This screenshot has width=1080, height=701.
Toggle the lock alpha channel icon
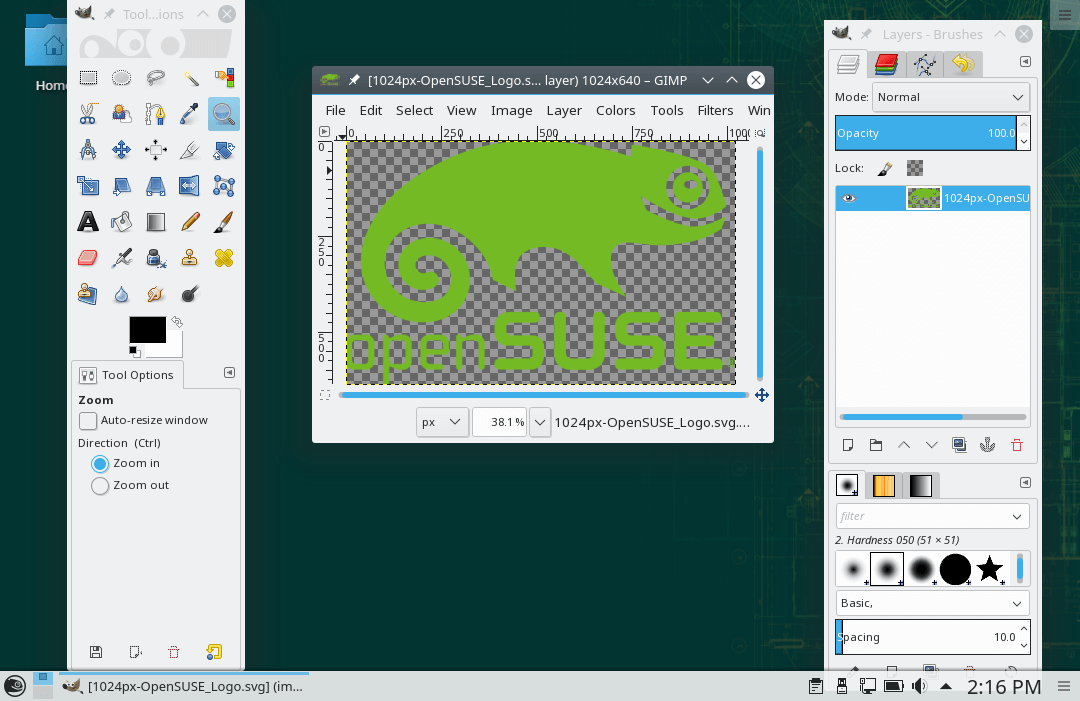[x=915, y=168]
